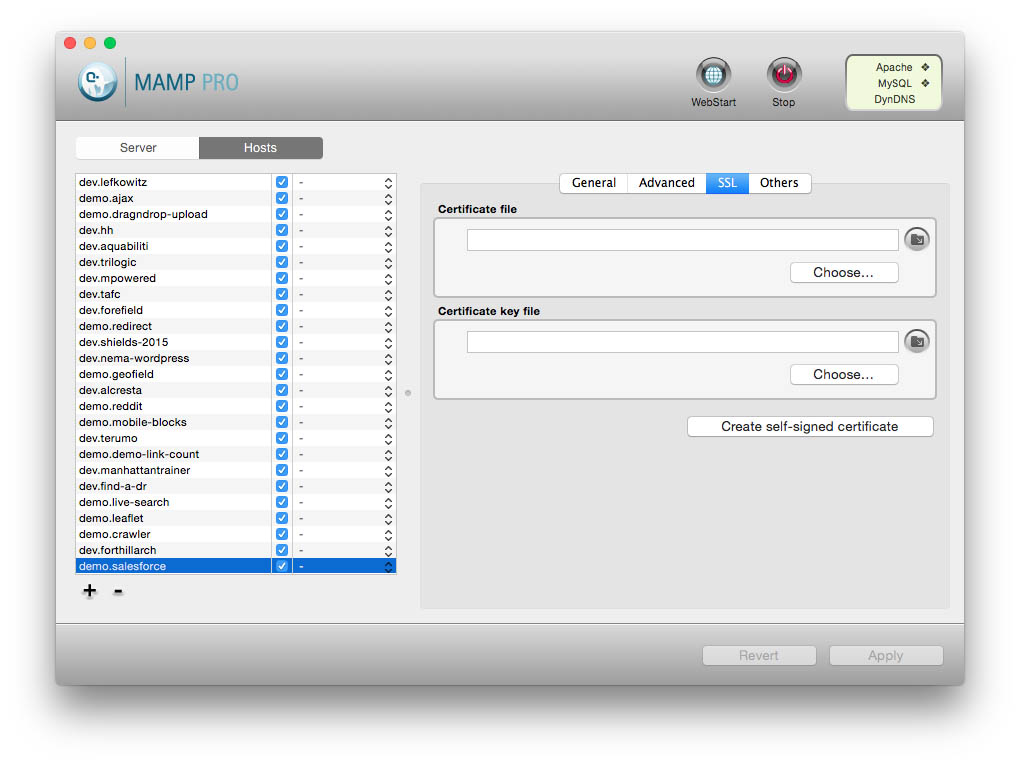
Task: Click the Certificate key file input field
Action: point(682,342)
